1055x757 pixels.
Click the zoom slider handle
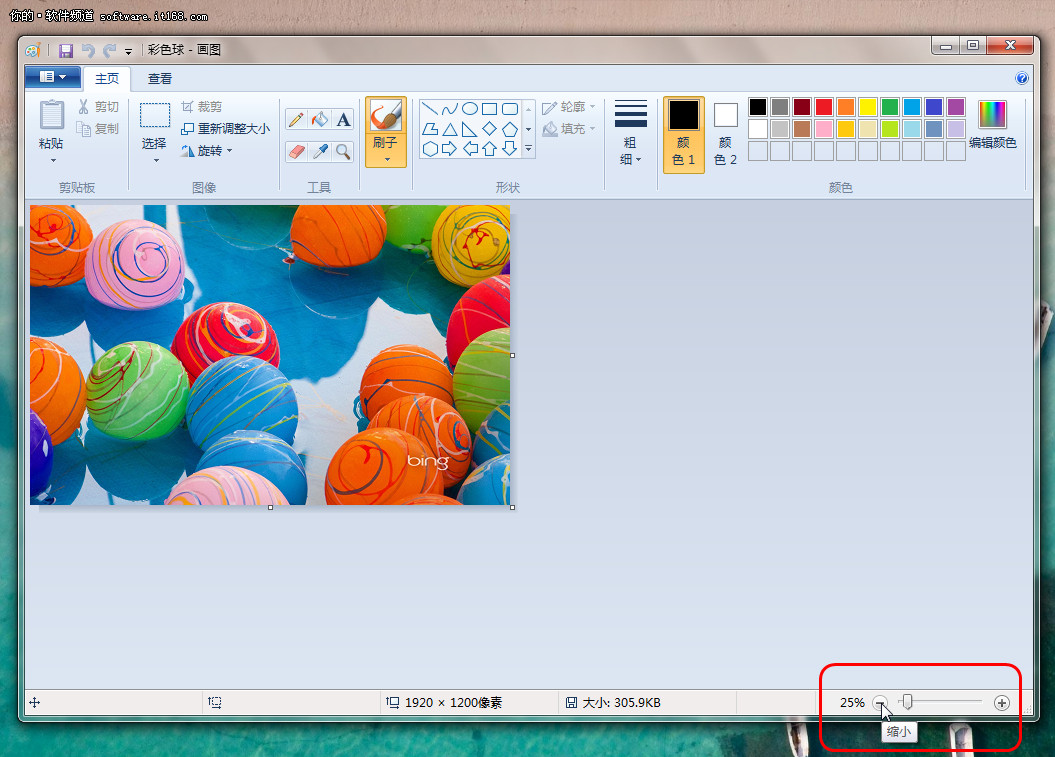908,702
